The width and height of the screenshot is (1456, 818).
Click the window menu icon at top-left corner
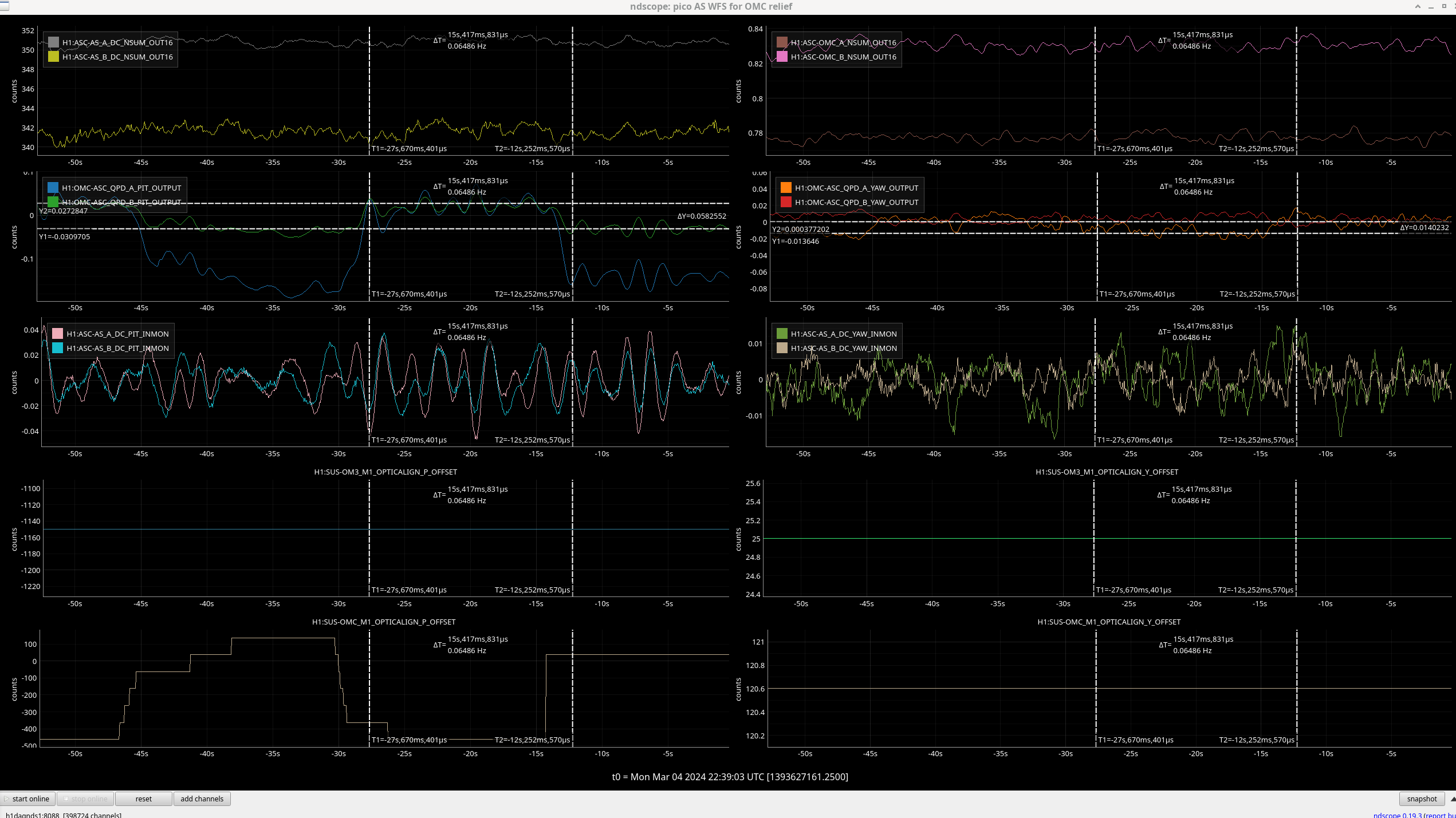tap(4, 5)
